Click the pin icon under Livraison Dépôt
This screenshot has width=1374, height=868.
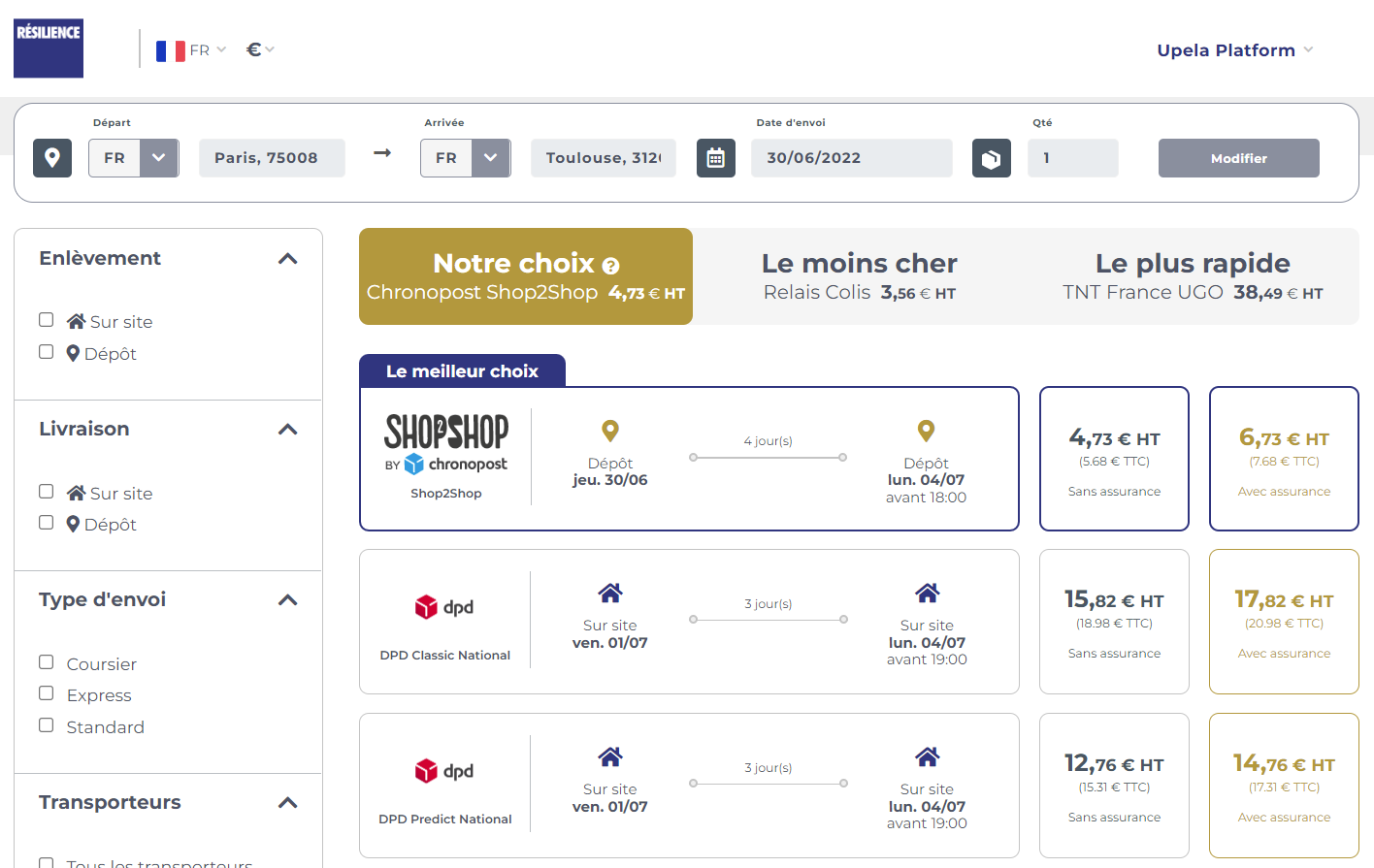click(73, 524)
